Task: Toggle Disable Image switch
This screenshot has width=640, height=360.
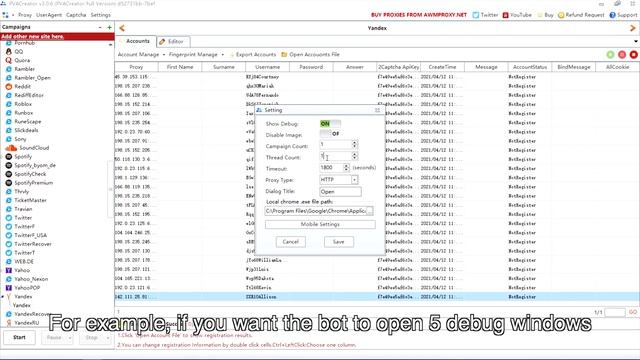Action: [x=330, y=134]
